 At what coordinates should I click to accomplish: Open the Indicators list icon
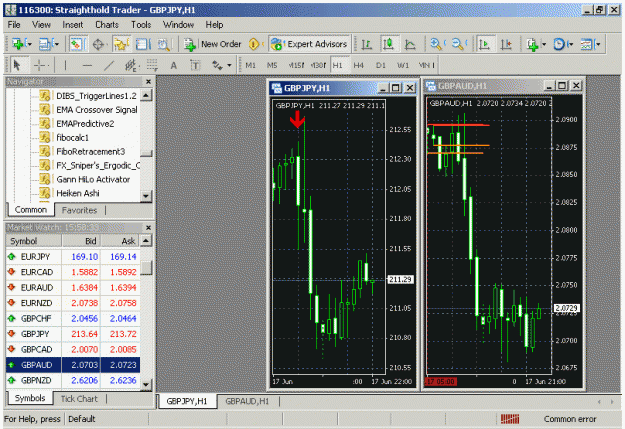(533, 44)
